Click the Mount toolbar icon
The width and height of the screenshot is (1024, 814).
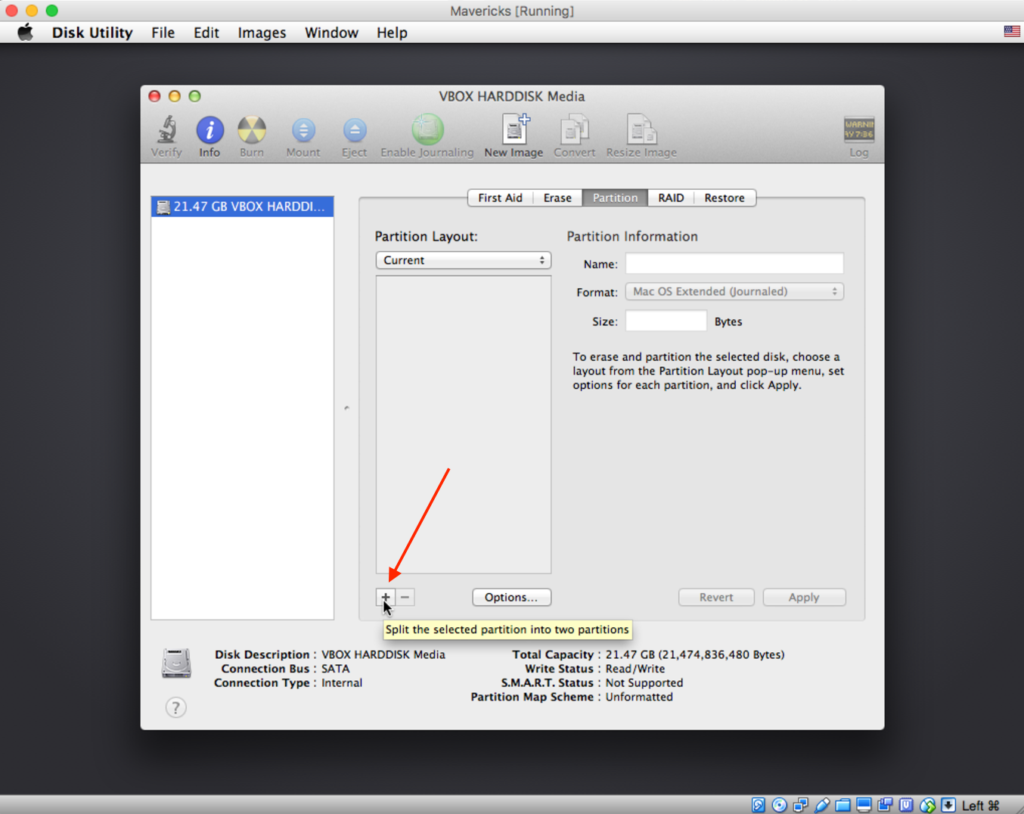[x=303, y=131]
